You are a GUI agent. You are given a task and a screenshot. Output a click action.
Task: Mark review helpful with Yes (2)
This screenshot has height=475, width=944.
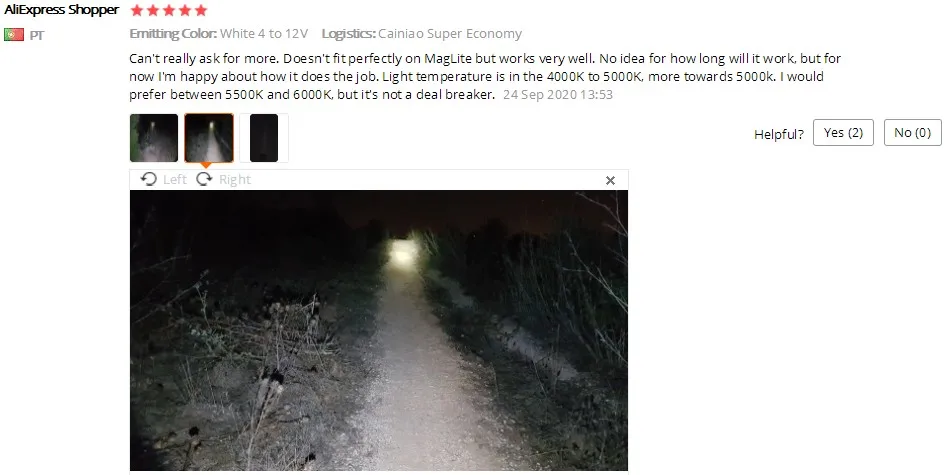tap(843, 132)
